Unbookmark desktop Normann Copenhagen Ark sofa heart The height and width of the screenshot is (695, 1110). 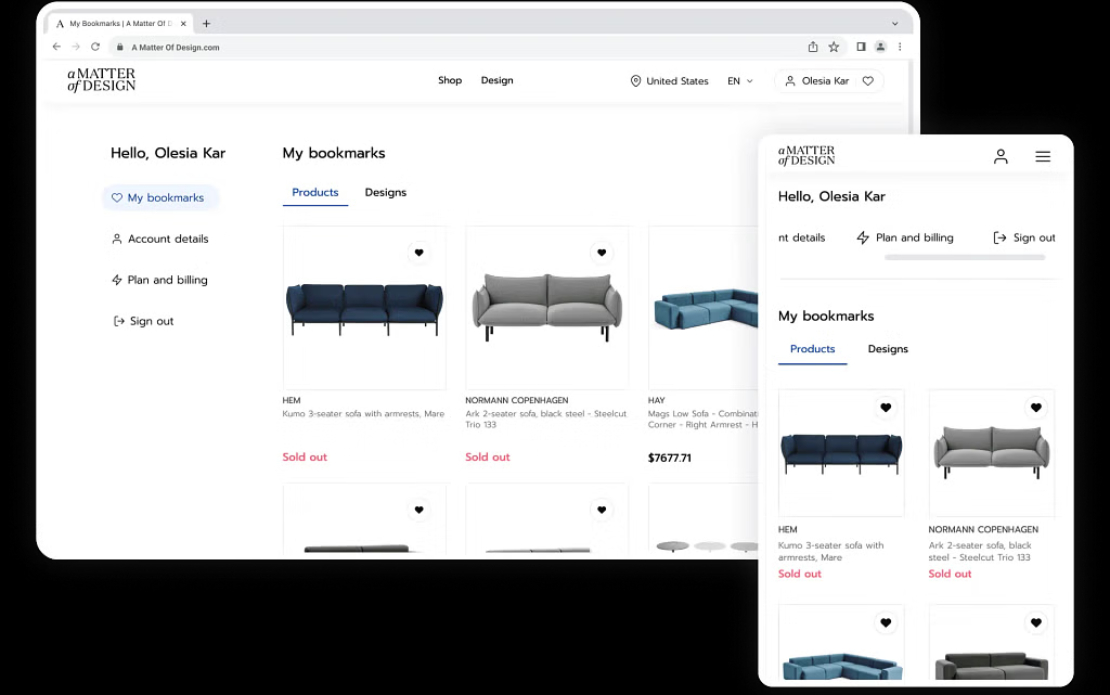coord(602,253)
